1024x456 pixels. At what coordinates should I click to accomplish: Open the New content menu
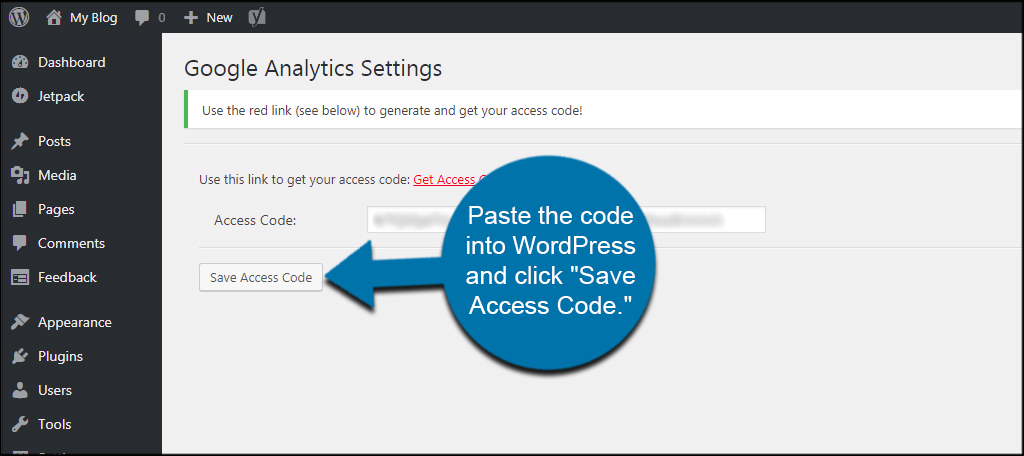tap(208, 17)
